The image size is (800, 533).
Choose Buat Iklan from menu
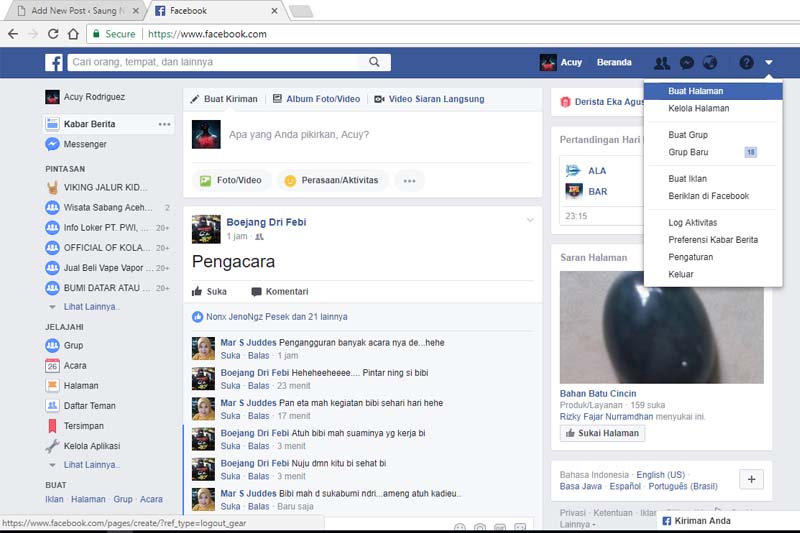(x=713, y=179)
